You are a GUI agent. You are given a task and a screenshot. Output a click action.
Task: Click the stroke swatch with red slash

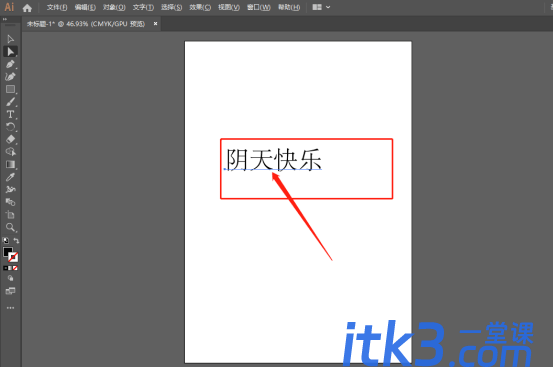point(13,257)
